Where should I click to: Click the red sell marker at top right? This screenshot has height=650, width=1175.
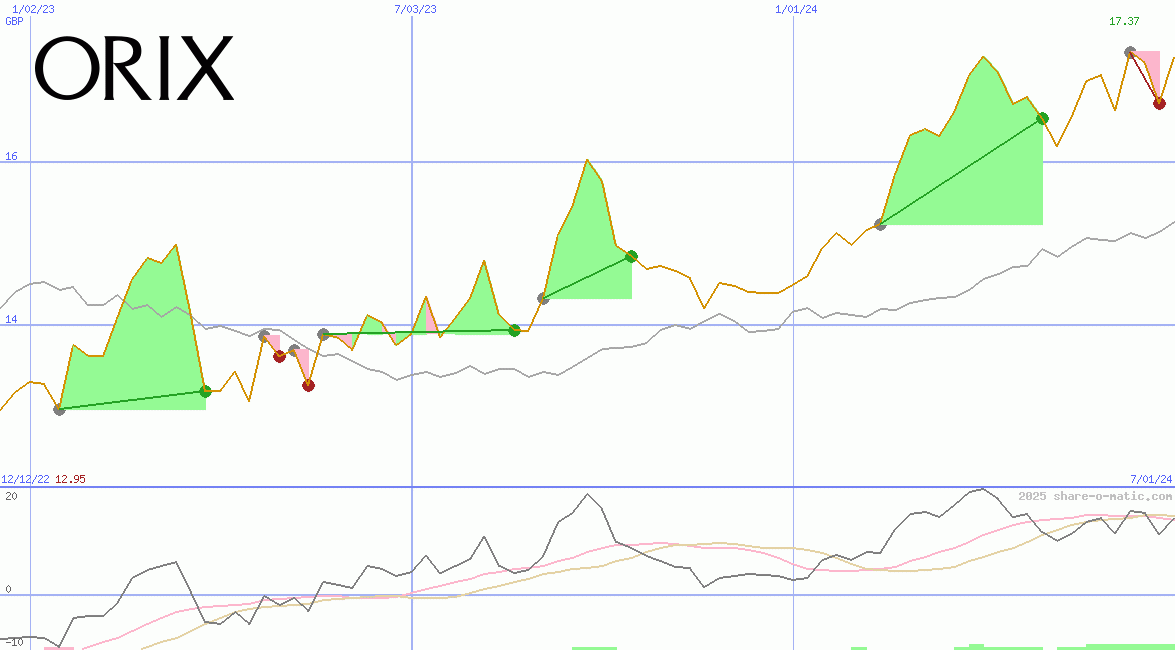pos(1159,103)
